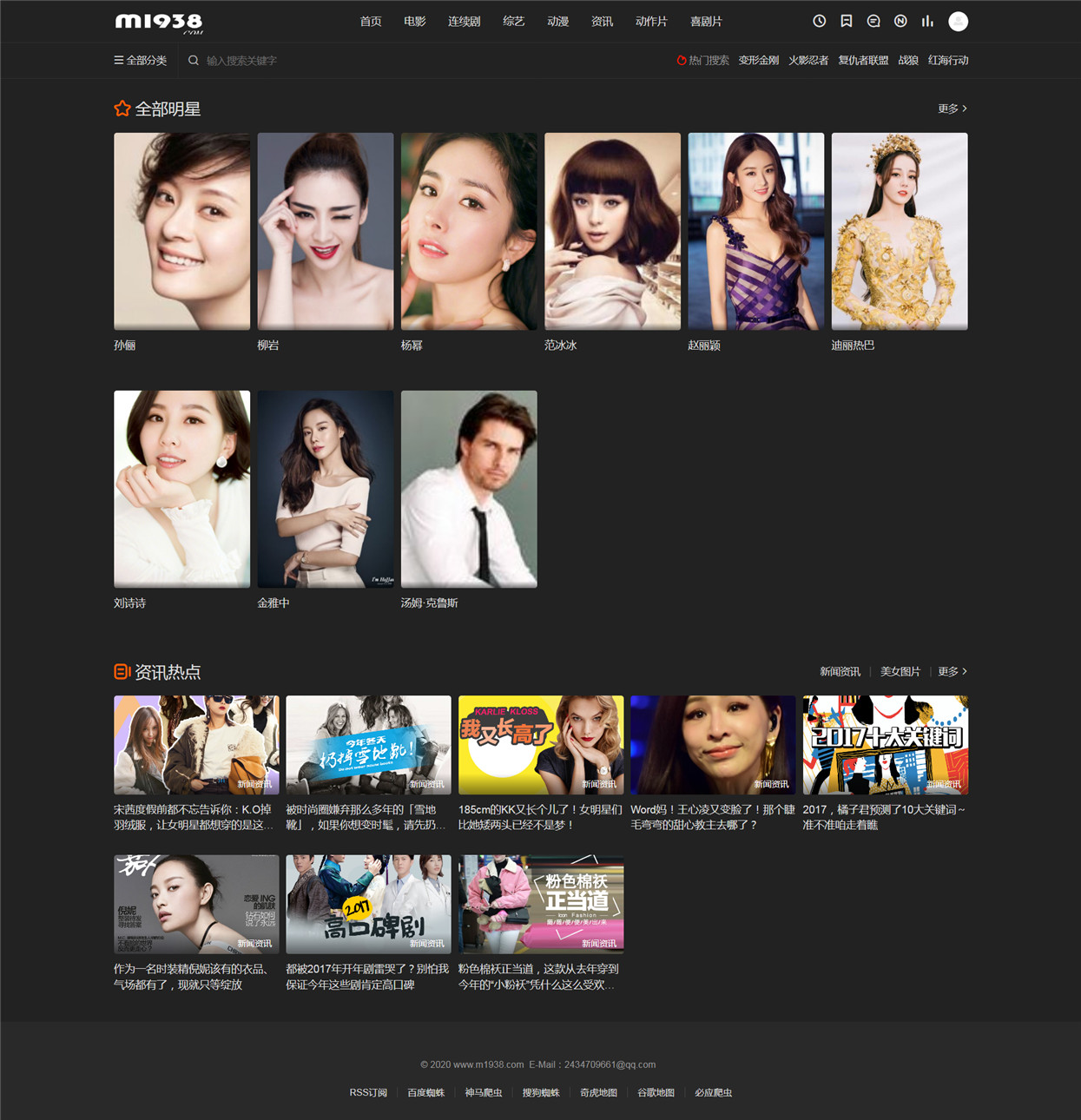The height and width of the screenshot is (1120, 1081).
Task: Click the circled N icon in header
Action: pos(900,21)
